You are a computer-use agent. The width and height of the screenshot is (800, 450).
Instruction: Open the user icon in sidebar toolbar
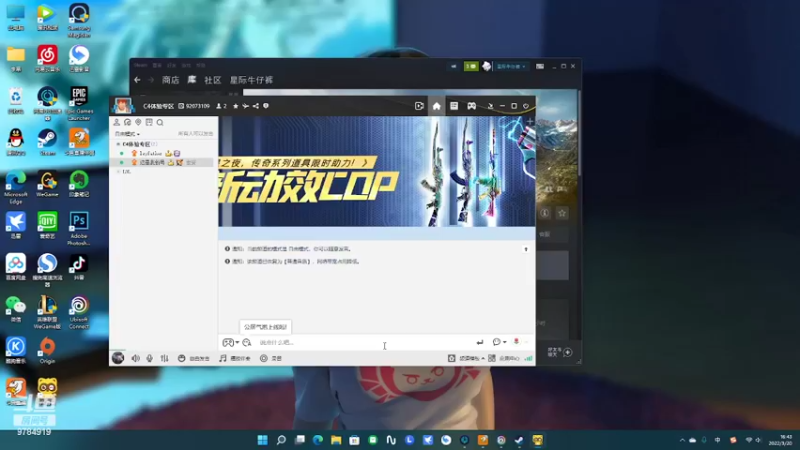pyautogui.click(x=116, y=122)
